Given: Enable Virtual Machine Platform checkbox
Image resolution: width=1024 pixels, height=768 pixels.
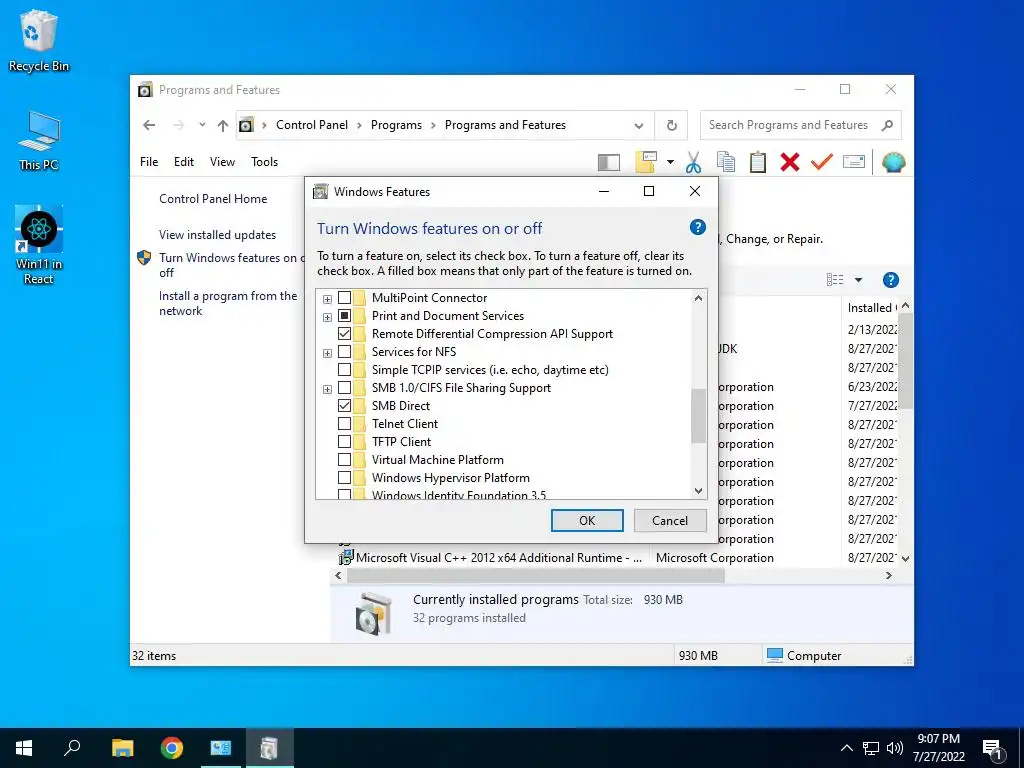Looking at the screenshot, I should click(344, 460).
